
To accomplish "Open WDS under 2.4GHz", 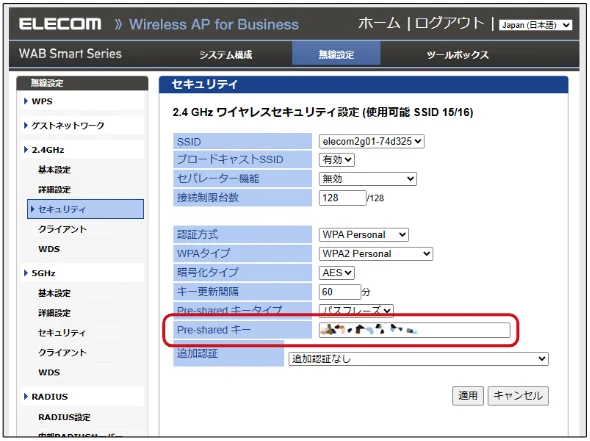I will (49, 249).
